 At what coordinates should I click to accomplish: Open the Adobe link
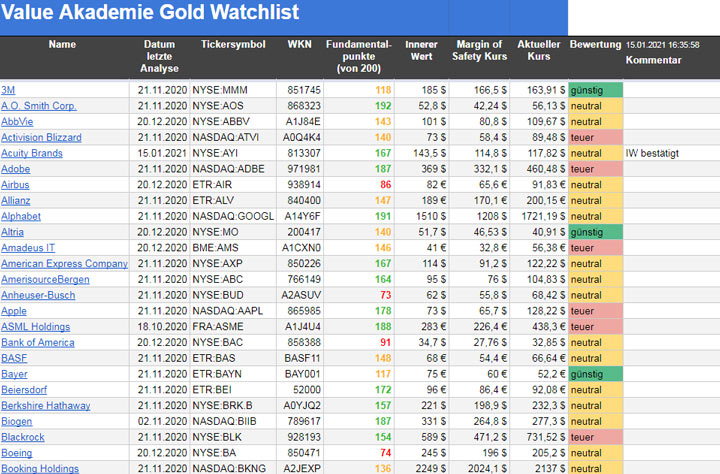coord(16,169)
